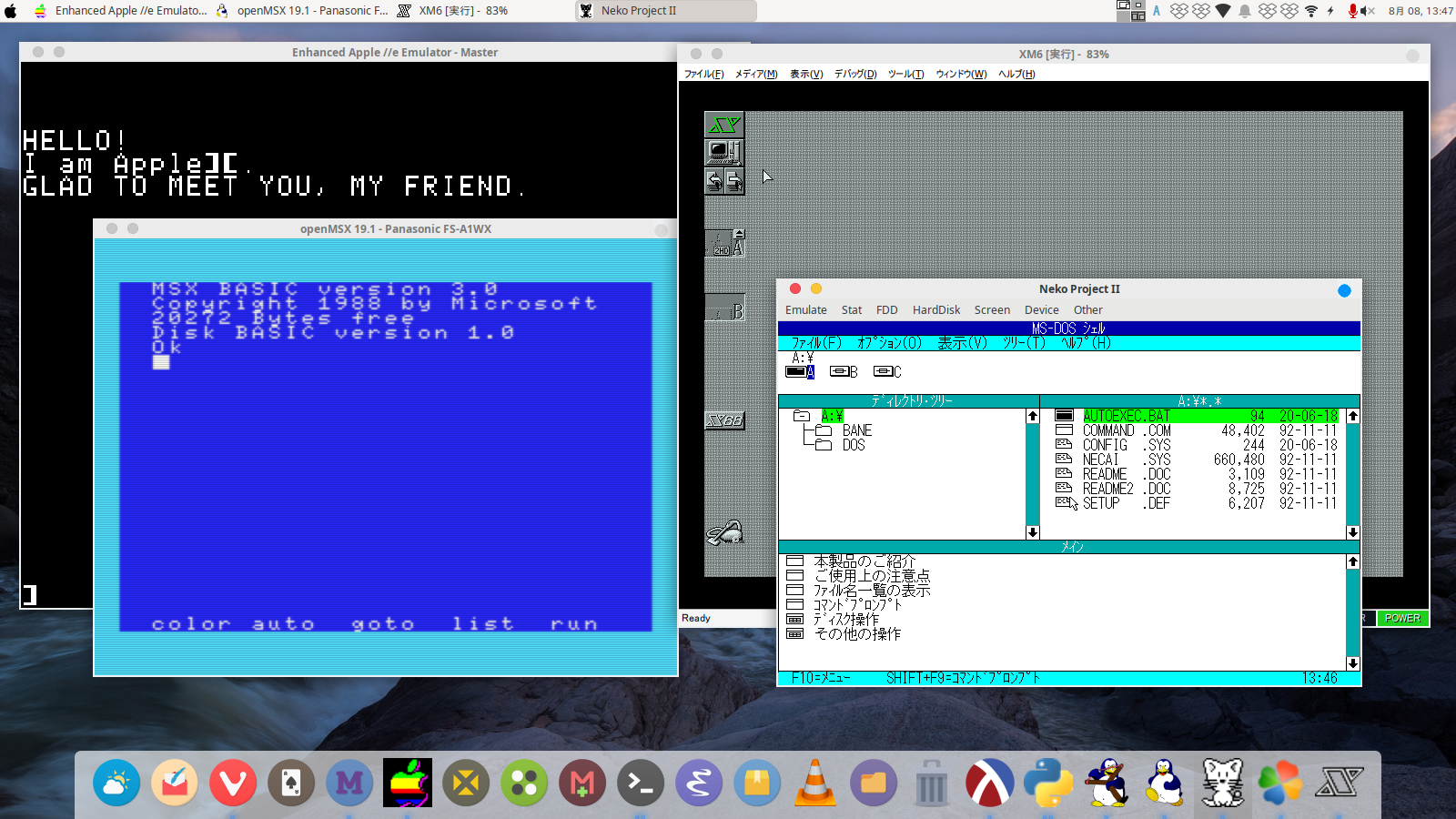Click file list scrollbar up arrow

(x=1353, y=416)
